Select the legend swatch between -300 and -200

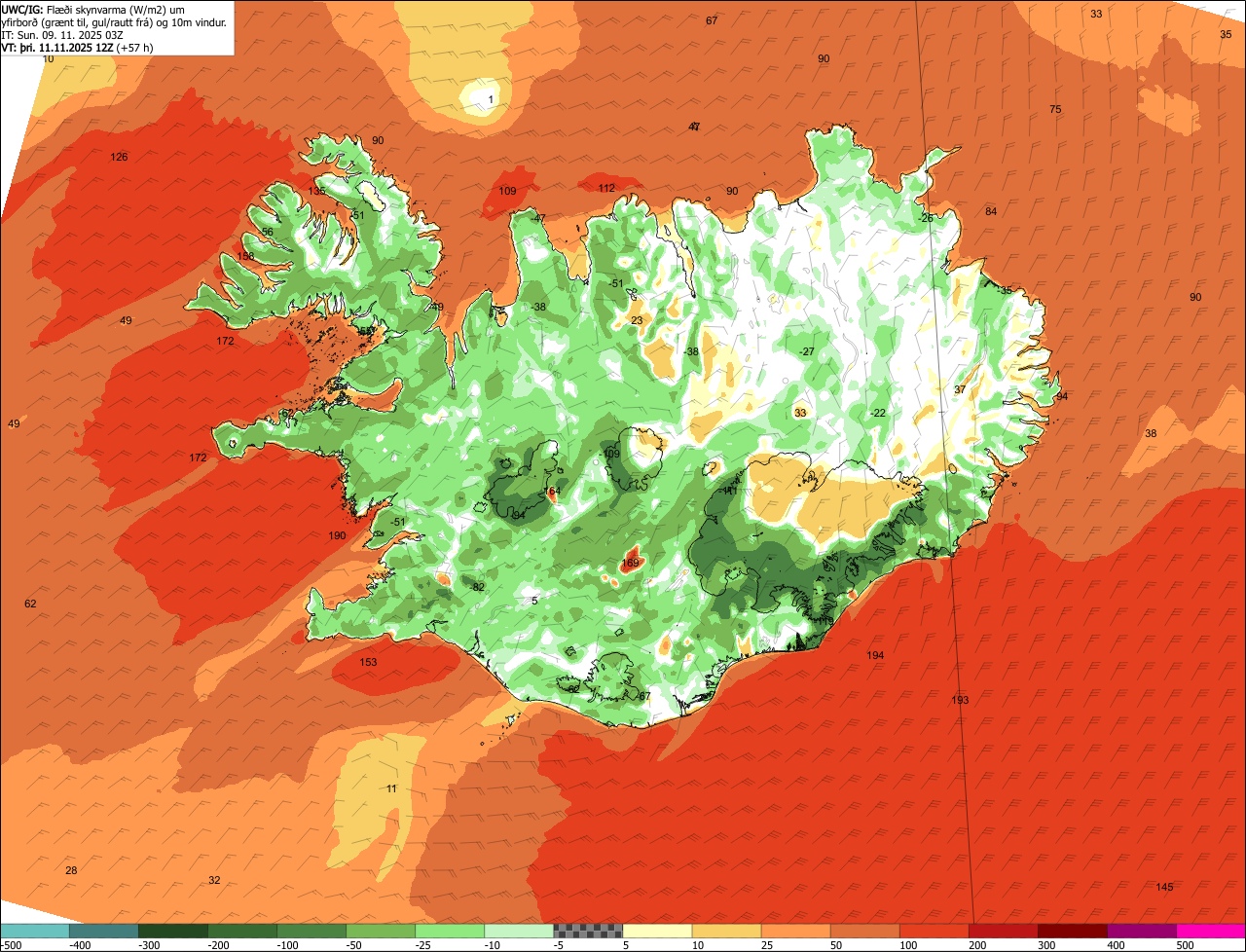(172, 931)
